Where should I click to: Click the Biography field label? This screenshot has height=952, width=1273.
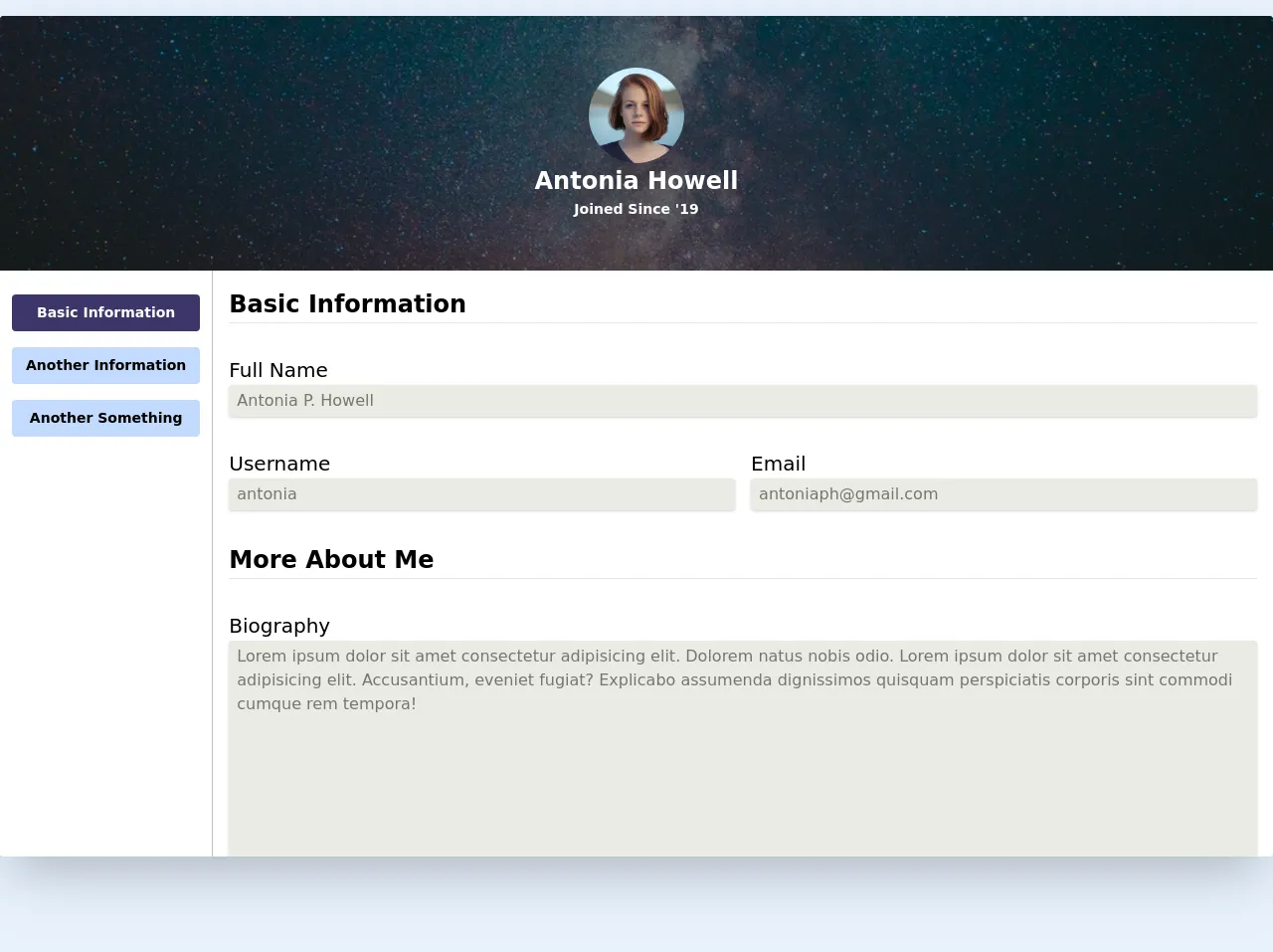(x=279, y=626)
